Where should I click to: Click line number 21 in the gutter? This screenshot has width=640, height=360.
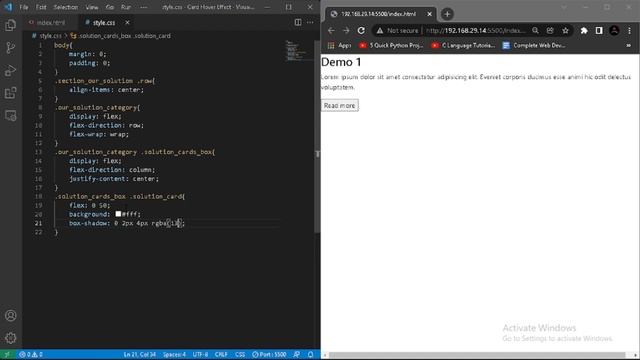38,223
